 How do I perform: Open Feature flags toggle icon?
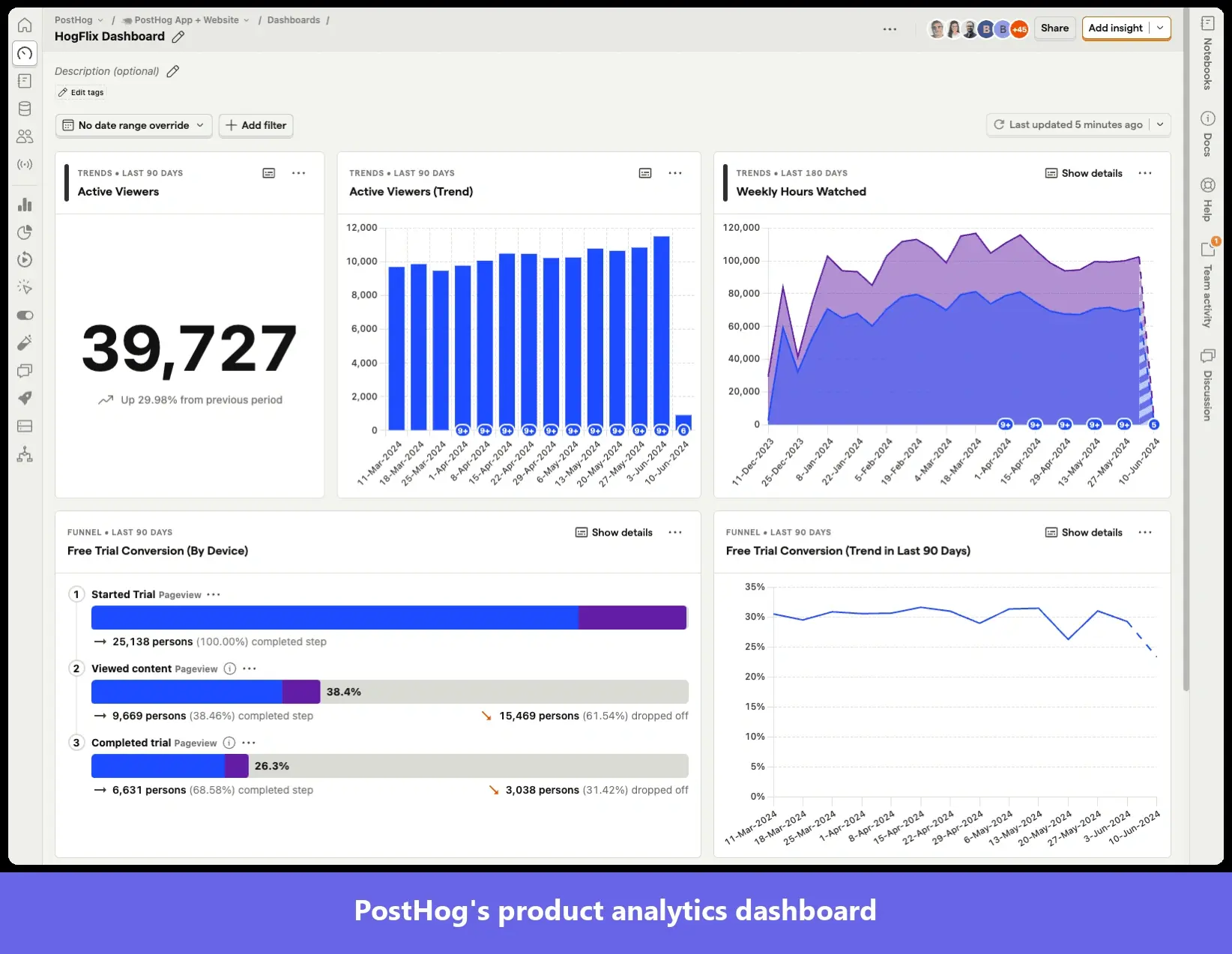[25, 316]
